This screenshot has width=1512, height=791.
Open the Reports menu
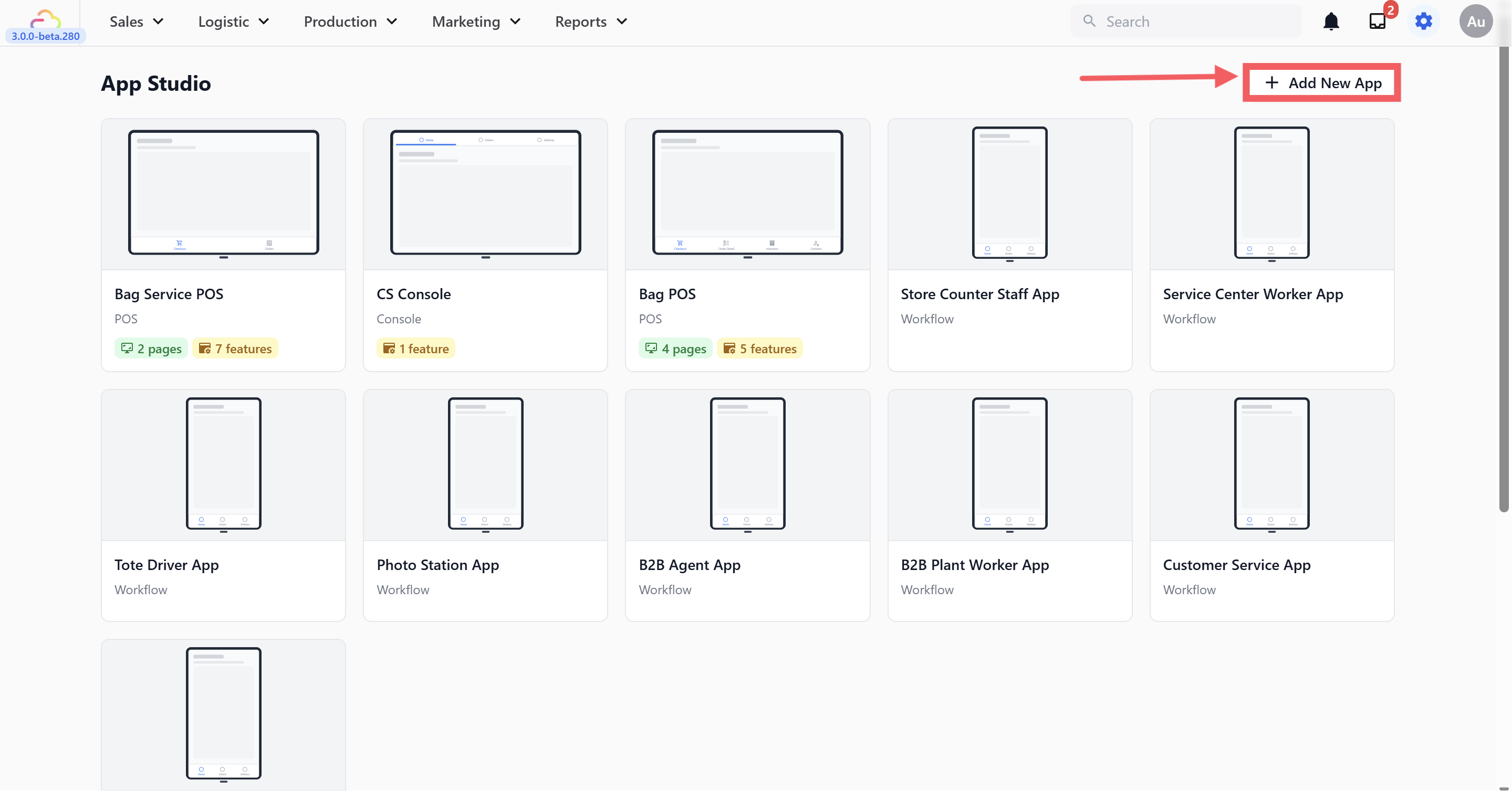coord(590,22)
